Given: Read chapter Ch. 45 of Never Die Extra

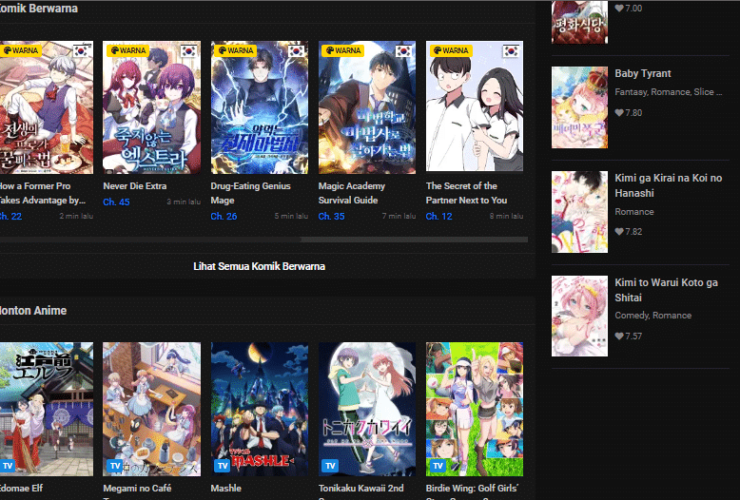Looking at the screenshot, I should tap(116, 202).
